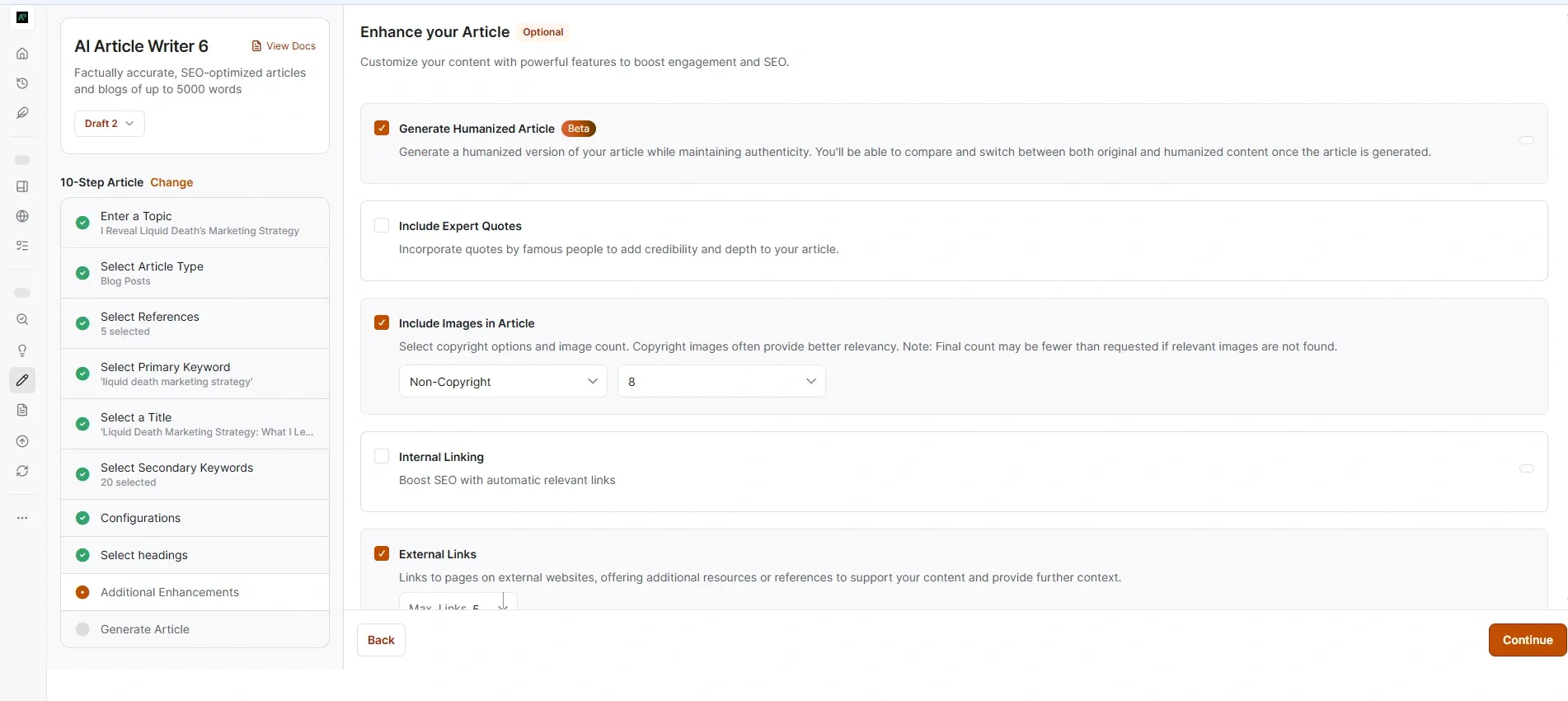Click the Optional tag next to heading
This screenshot has width=1568, height=701.
[x=543, y=32]
